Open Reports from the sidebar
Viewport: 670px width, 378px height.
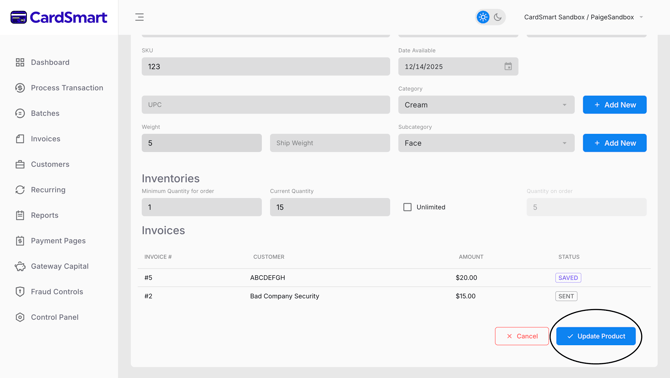click(x=44, y=215)
